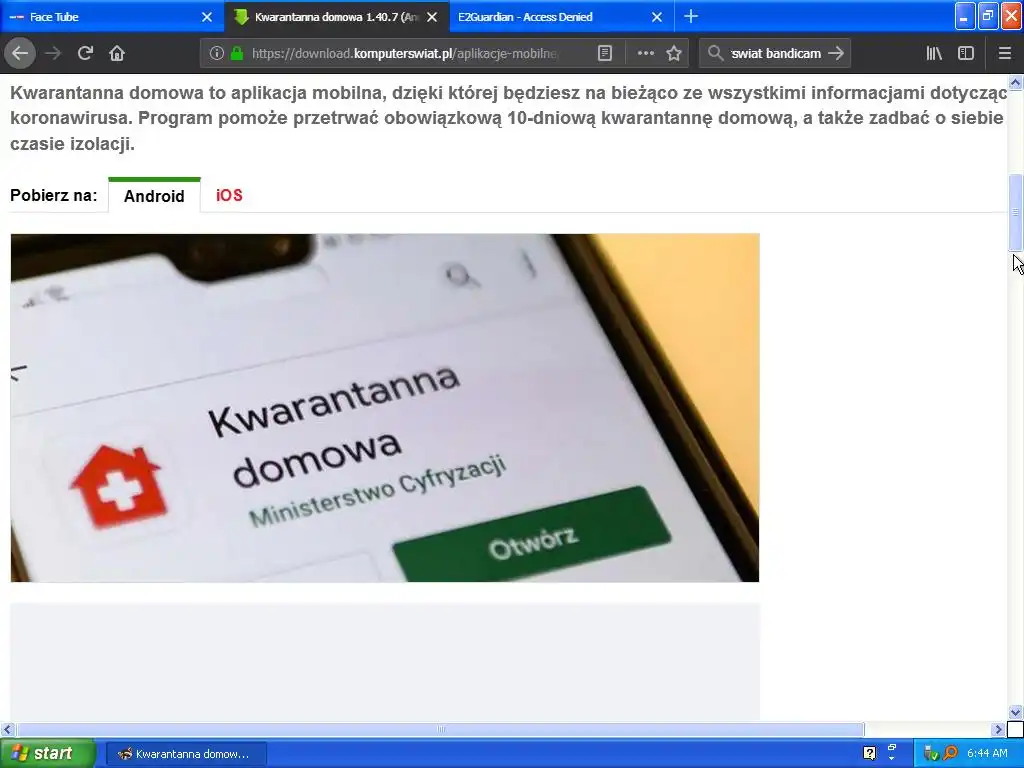Click the help question mark tray icon
This screenshot has width=1024, height=768.
coord(869,754)
